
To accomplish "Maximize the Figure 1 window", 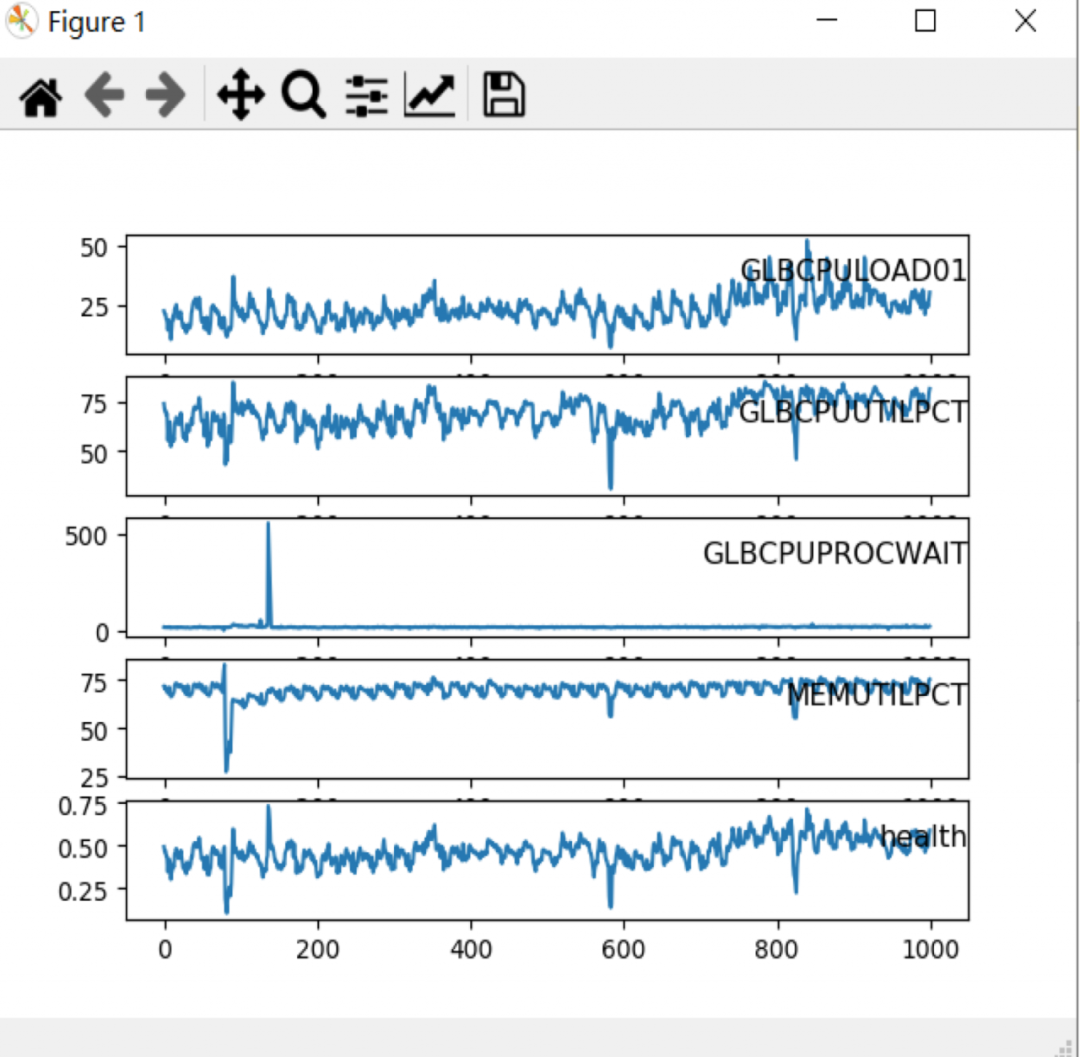I will tap(925, 22).
